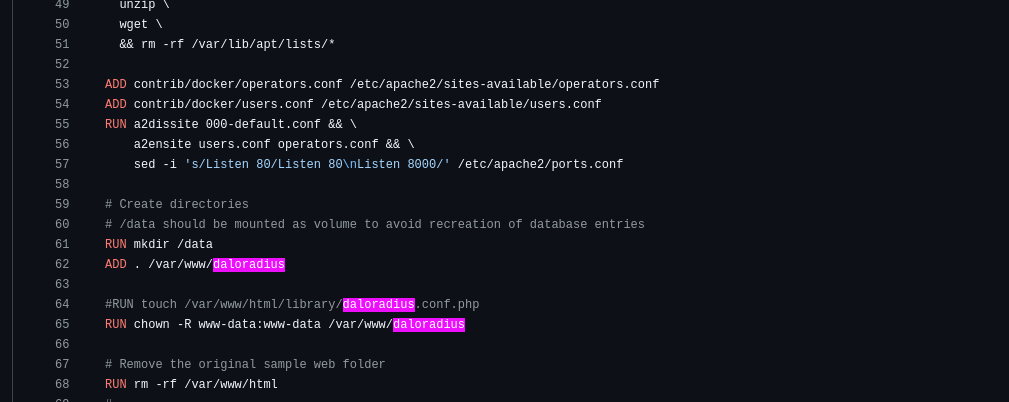Select line number 61
Screen dimensions: 1009x402
click(x=62, y=244)
